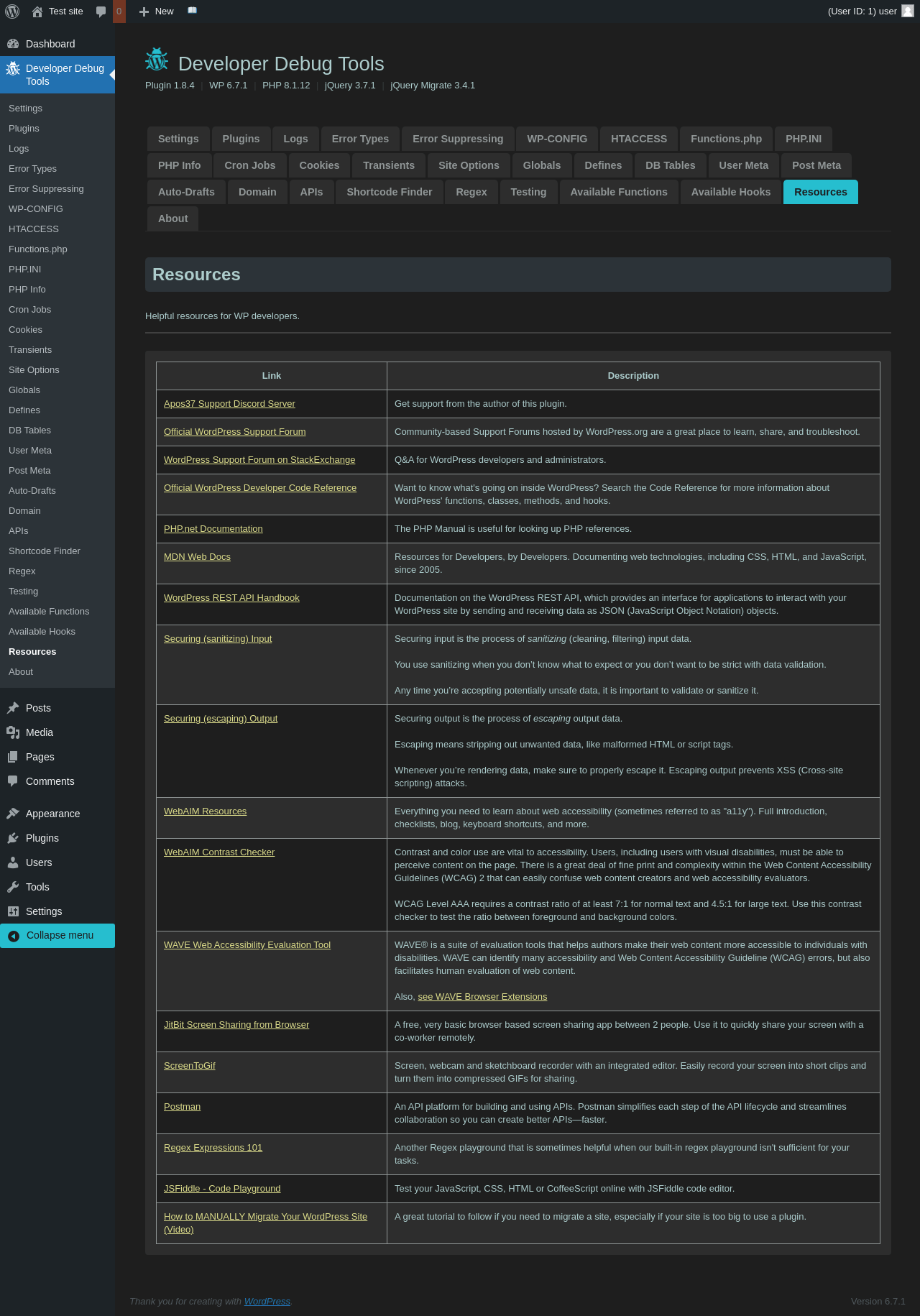Screen dimensions: 920x1316
Task: Open the Available Hooks tab
Action: 731,192
